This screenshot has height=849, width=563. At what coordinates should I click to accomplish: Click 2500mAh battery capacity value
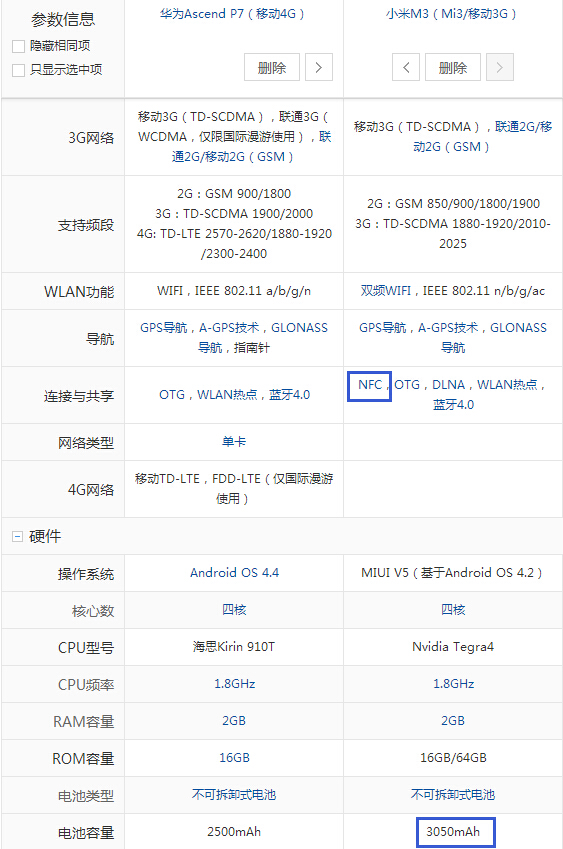coord(234,832)
